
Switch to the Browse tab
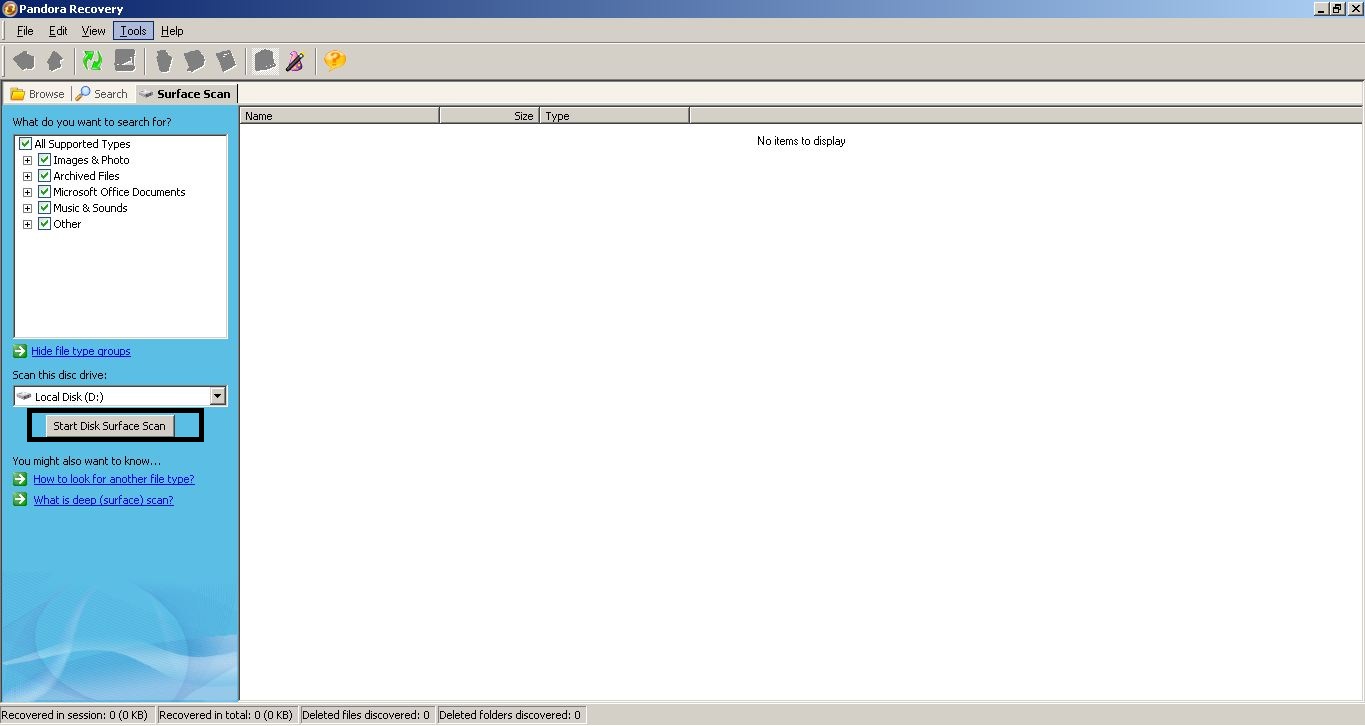click(37, 94)
